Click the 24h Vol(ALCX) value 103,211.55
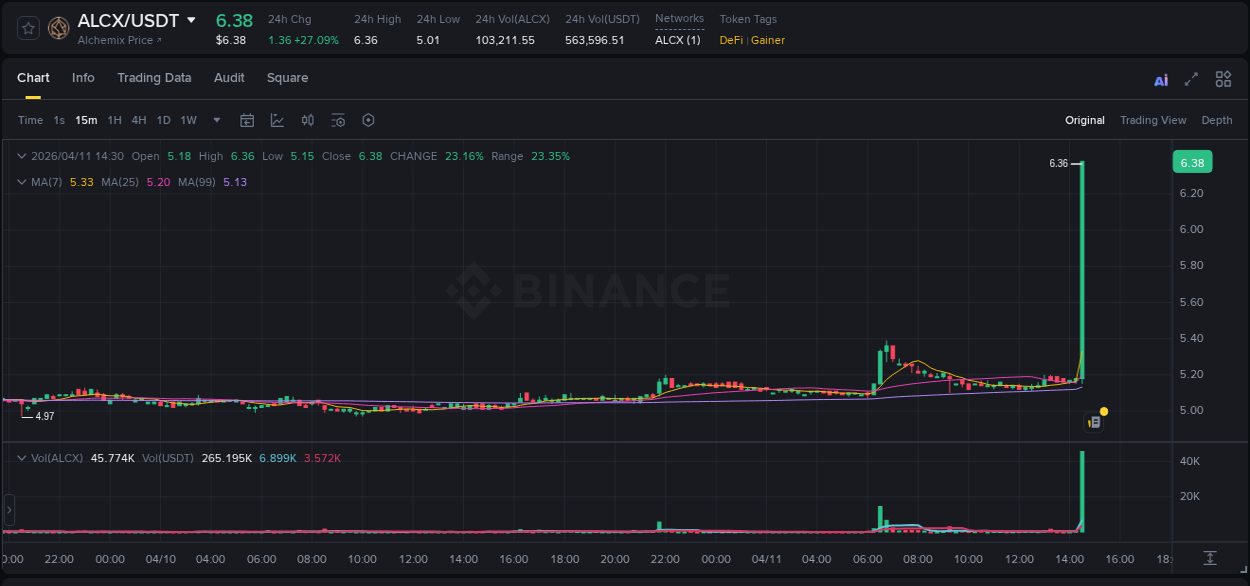This screenshot has height=586, width=1250. pyautogui.click(x=505, y=40)
